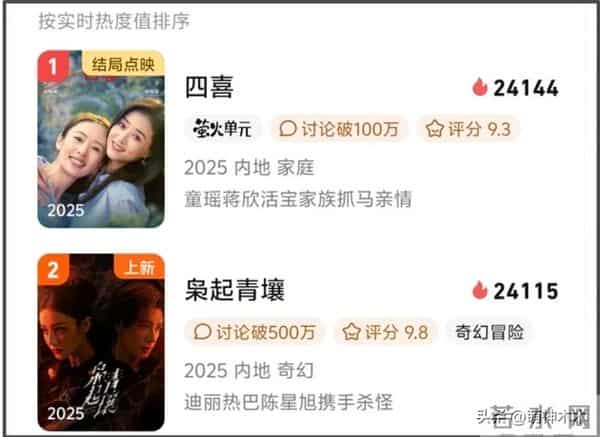
Task: Open the 四喜 poster thumbnail
Action: 101,139
